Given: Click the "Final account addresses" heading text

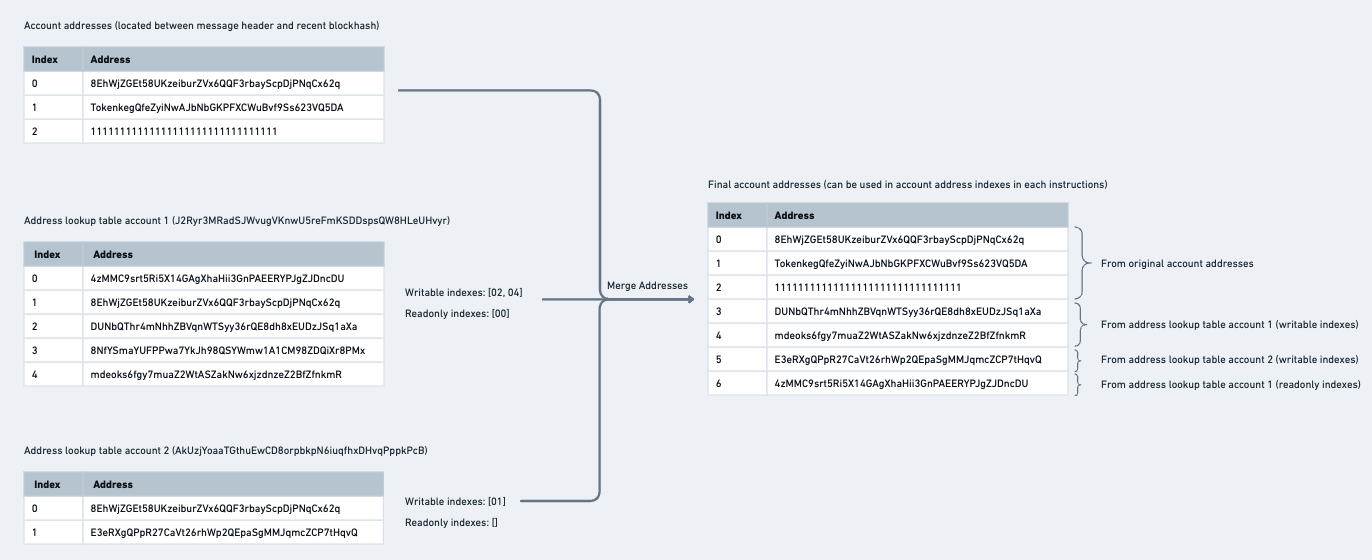Looking at the screenshot, I should coord(907,185).
